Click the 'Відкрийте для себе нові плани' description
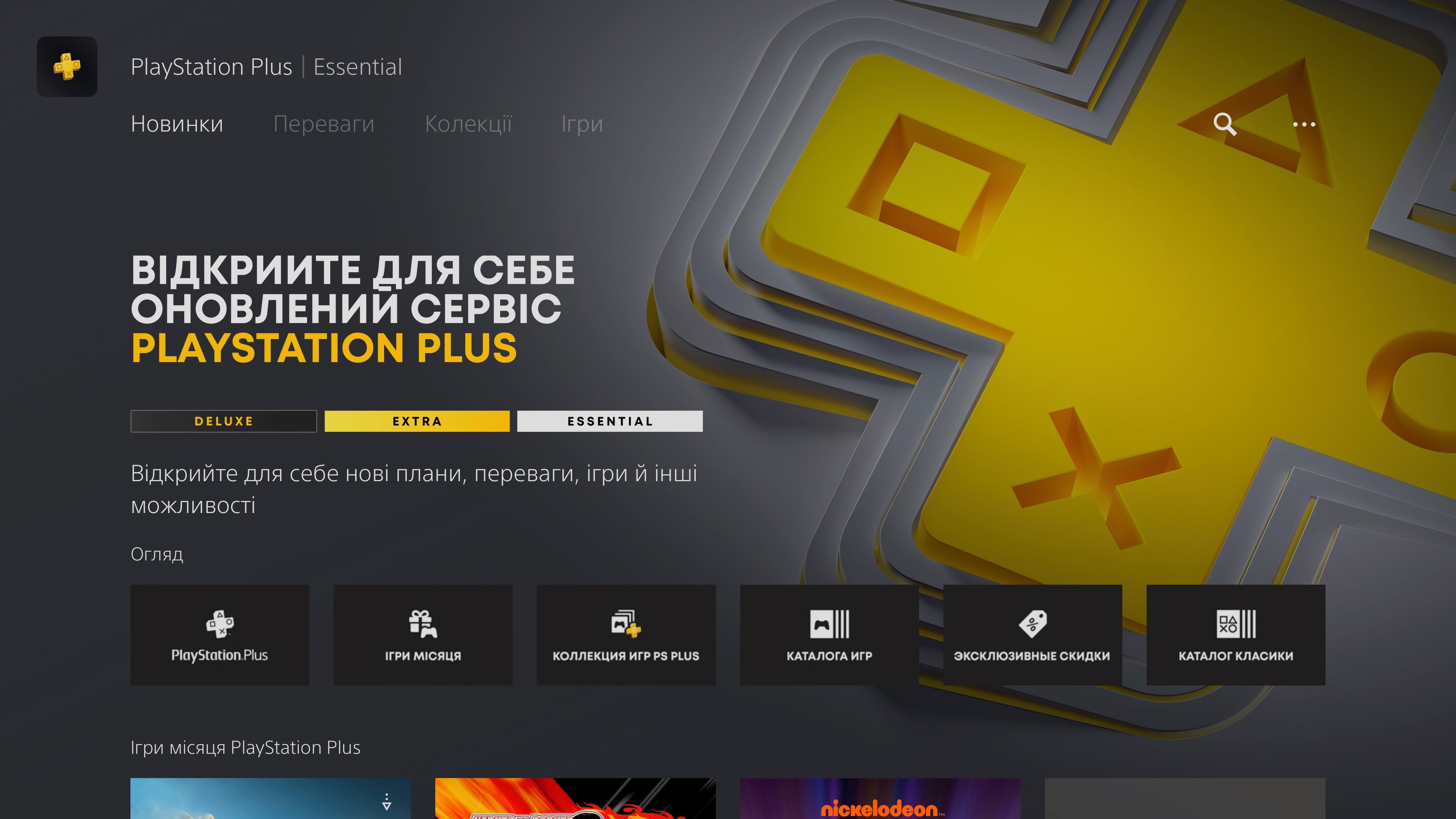 click(x=414, y=489)
